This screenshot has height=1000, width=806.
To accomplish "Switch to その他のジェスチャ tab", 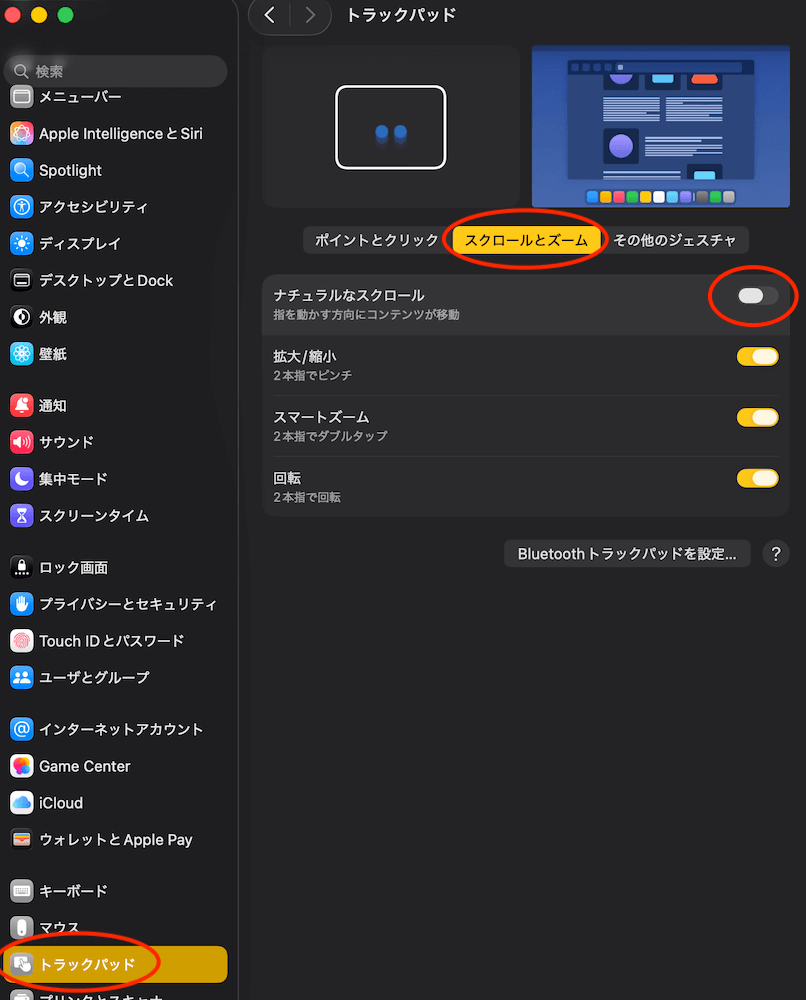I will (674, 240).
